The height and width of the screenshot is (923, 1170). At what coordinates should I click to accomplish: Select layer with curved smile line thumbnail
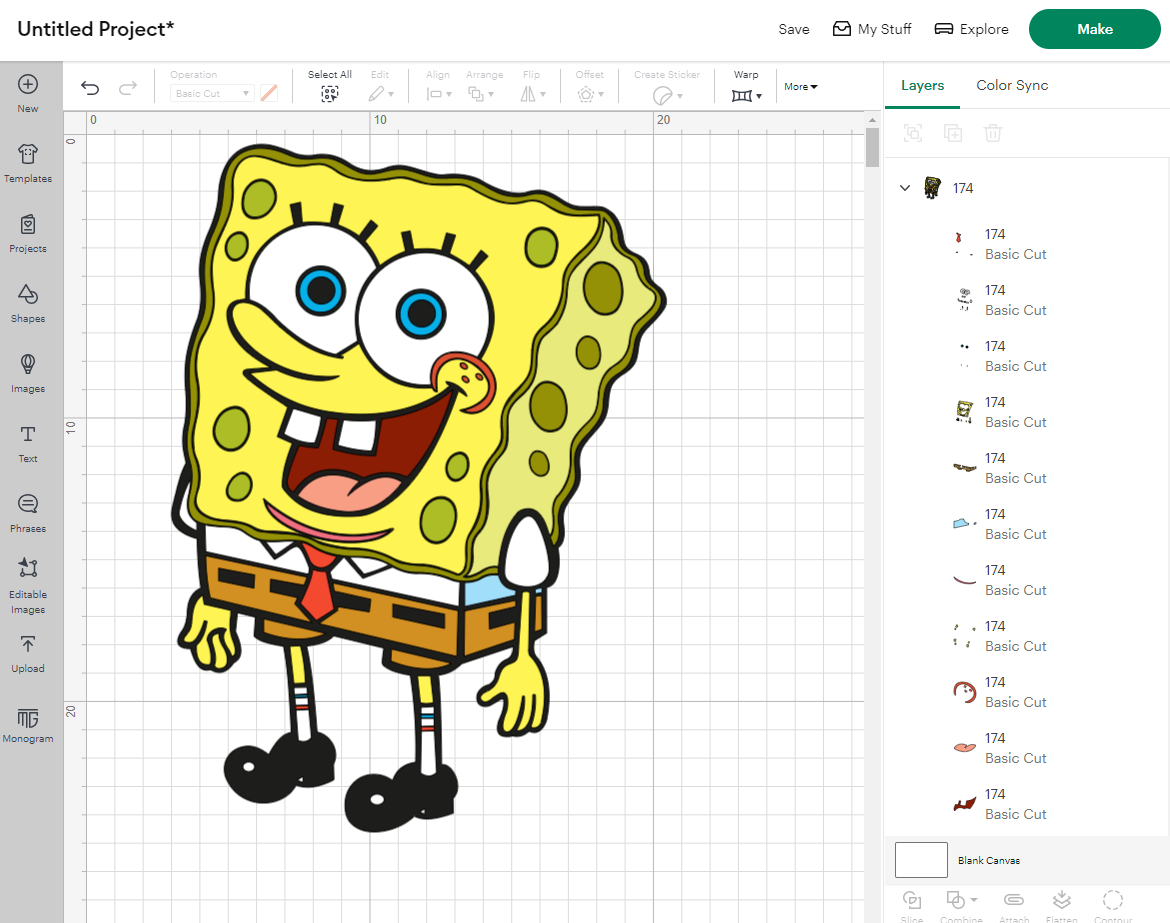click(x=964, y=580)
